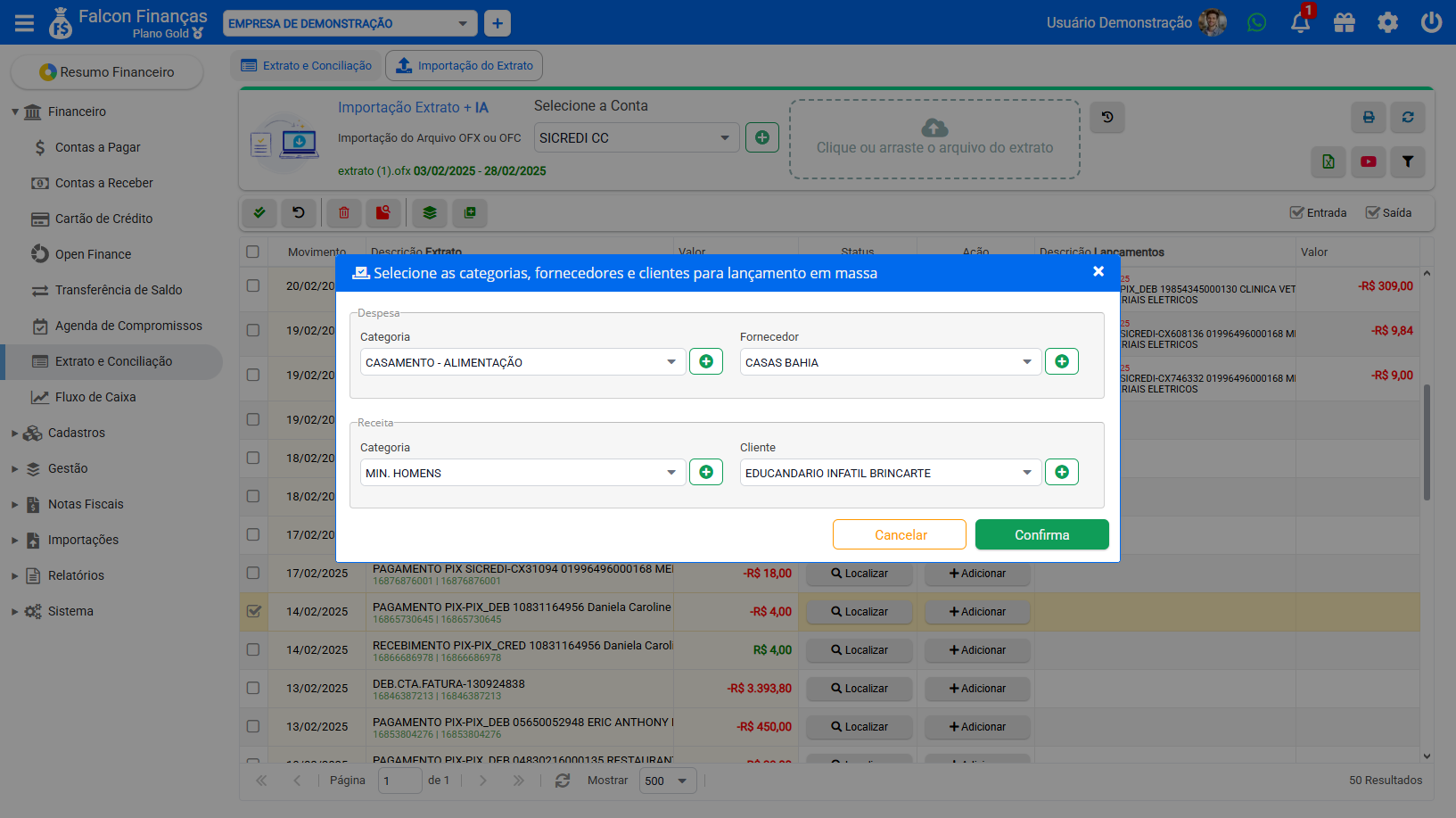Toggle the select-all header checkbox
The height and width of the screenshot is (818, 1456).
click(x=252, y=252)
